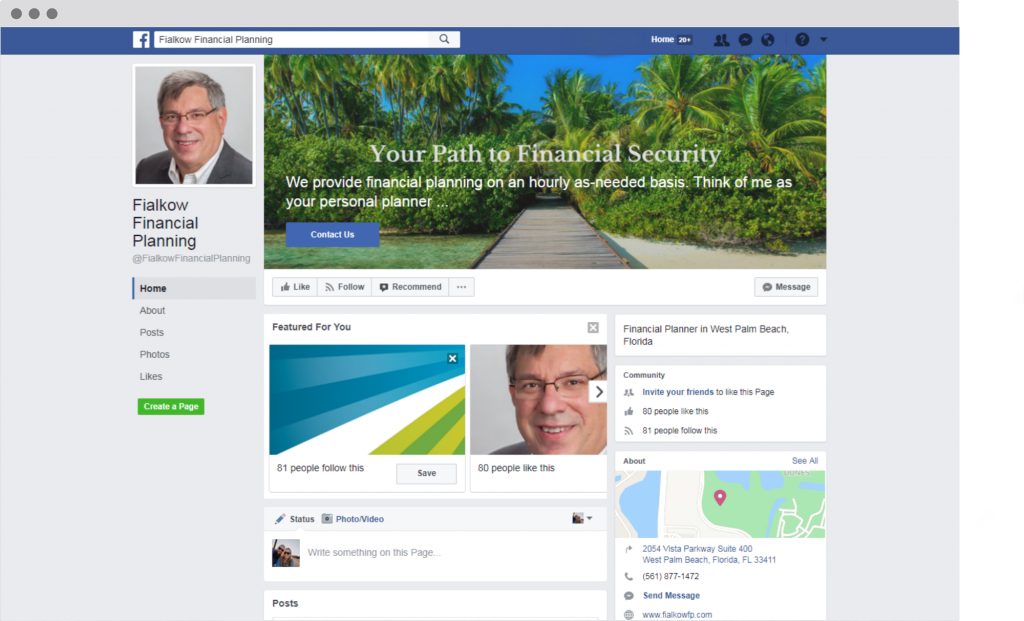The image size is (1024, 621).
Task: Expand the more options ellipsis button
Action: pyautogui.click(x=462, y=287)
